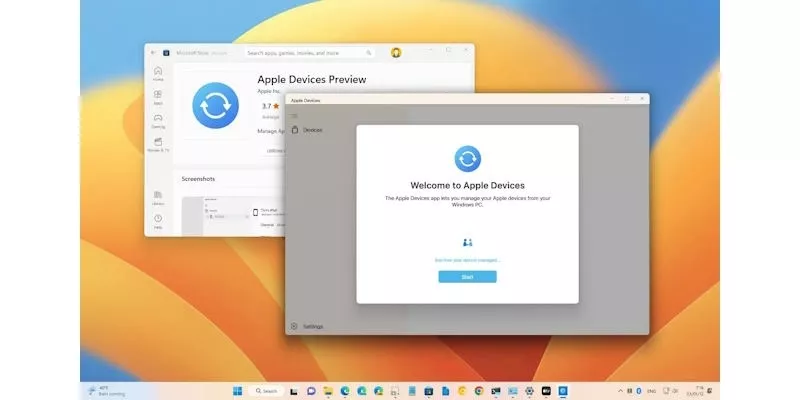Screen dimensions: 800x400
Task: Open the Chat app on taskbar
Action: point(311,391)
